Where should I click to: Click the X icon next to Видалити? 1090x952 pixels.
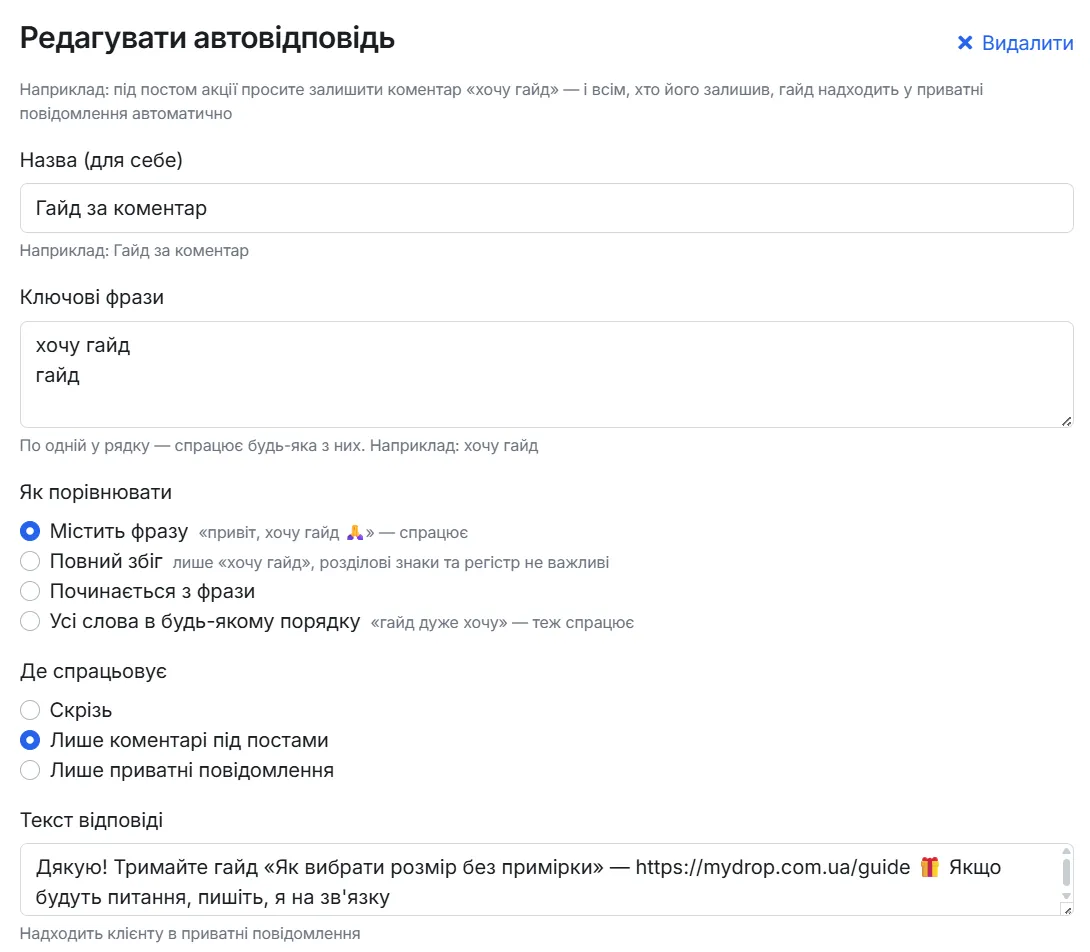965,43
